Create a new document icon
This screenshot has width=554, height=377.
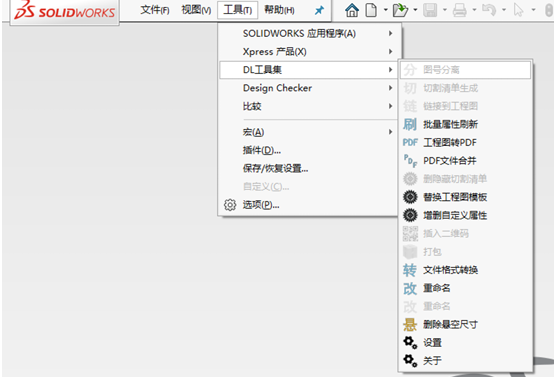371,10
